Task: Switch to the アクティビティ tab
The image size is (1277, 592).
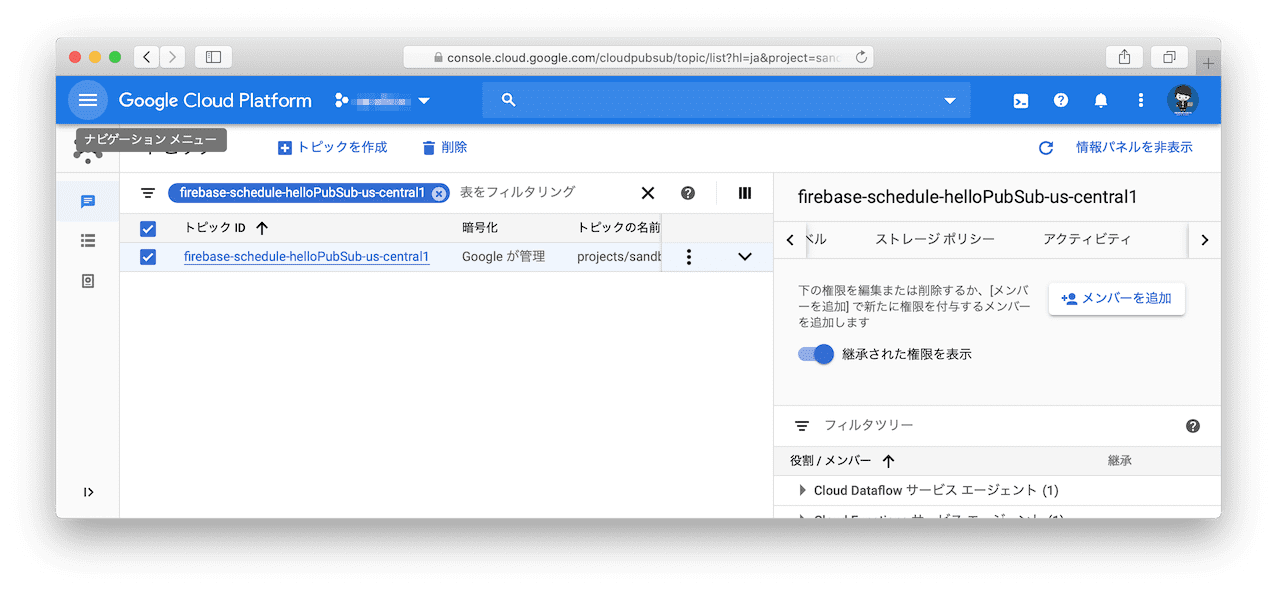Action: (x=1087, y=239)
